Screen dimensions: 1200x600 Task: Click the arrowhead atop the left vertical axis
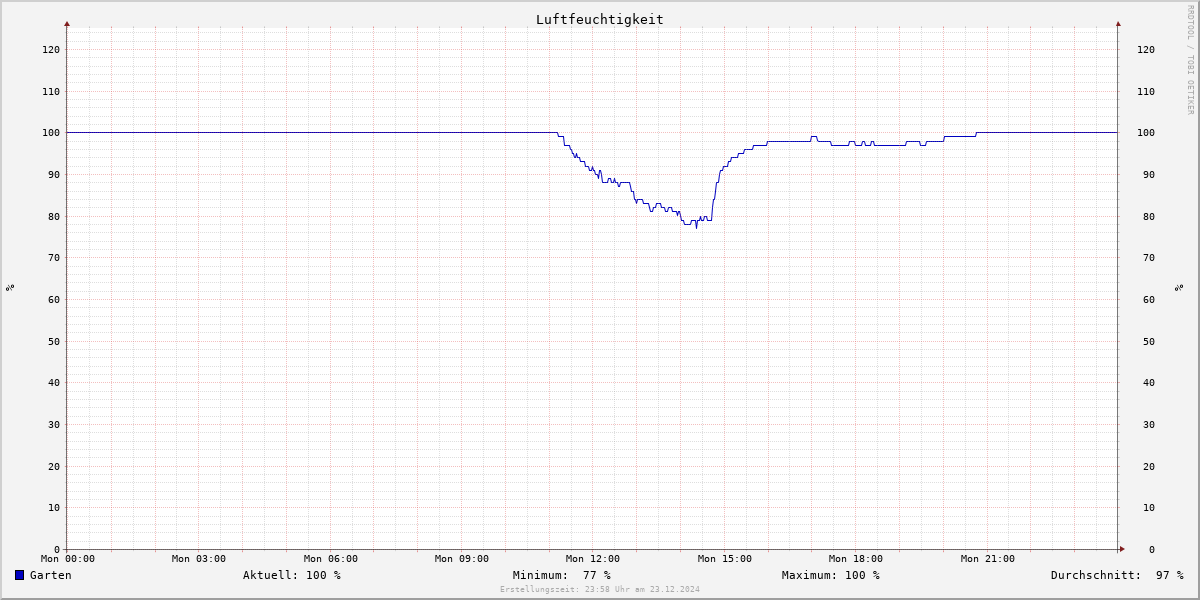(x=67, y=23)
